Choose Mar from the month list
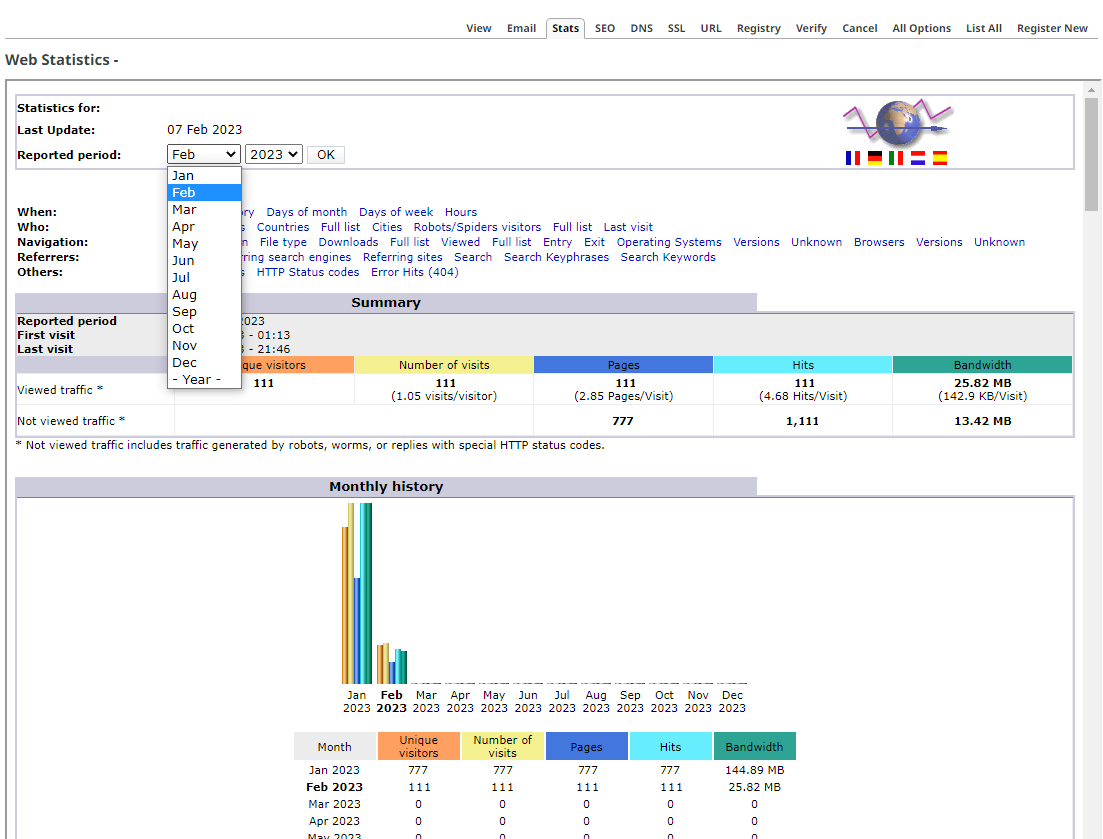The width and height of the screenshot is (1103, 839). (204, 210)
